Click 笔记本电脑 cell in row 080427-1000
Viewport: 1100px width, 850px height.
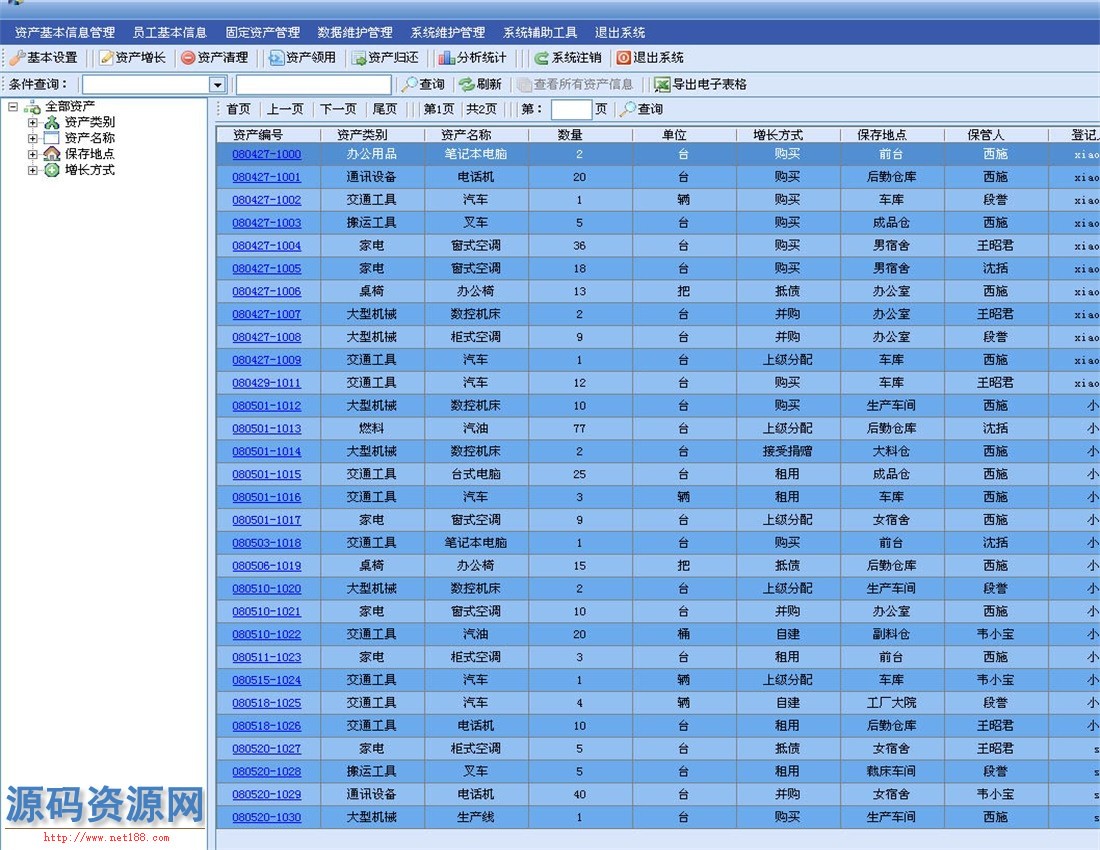pos(476,154)
